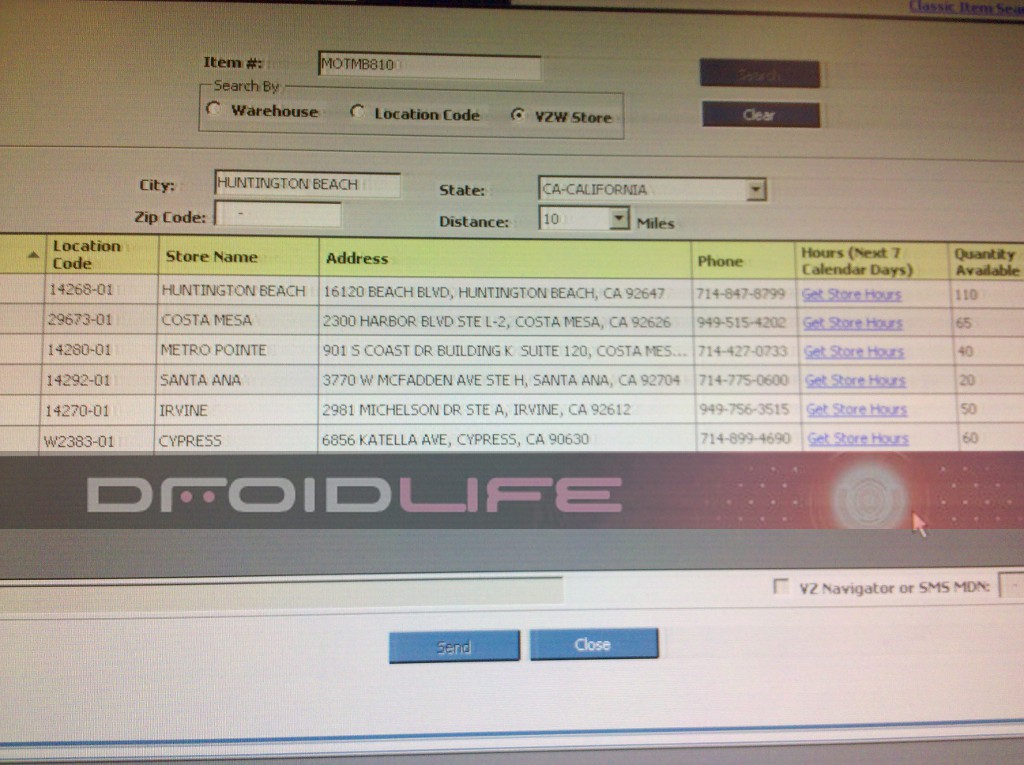Click quantity 50 in Irvine row
The height and width of the screenshot is (765, 1024).
point(968,410)
